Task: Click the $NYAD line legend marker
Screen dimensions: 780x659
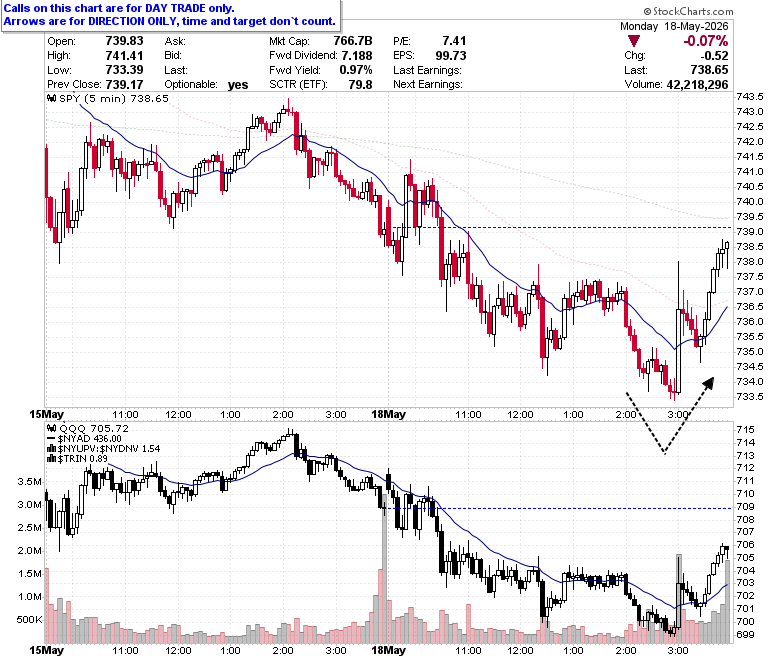Action: click(51, 439)
